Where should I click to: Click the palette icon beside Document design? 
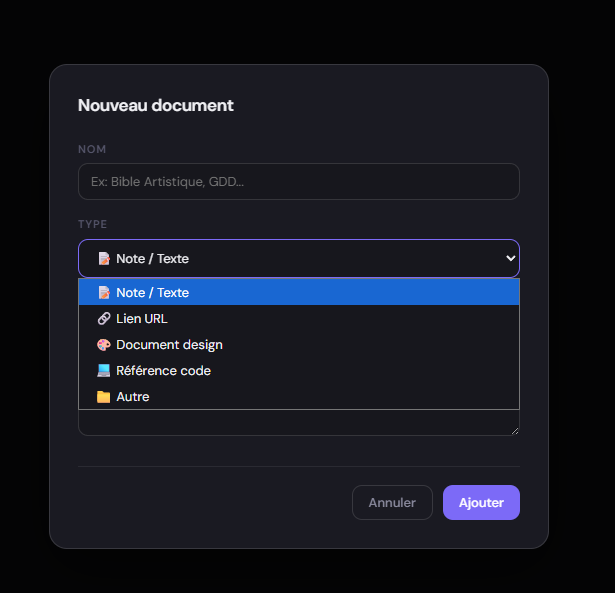tap(104, 344)
